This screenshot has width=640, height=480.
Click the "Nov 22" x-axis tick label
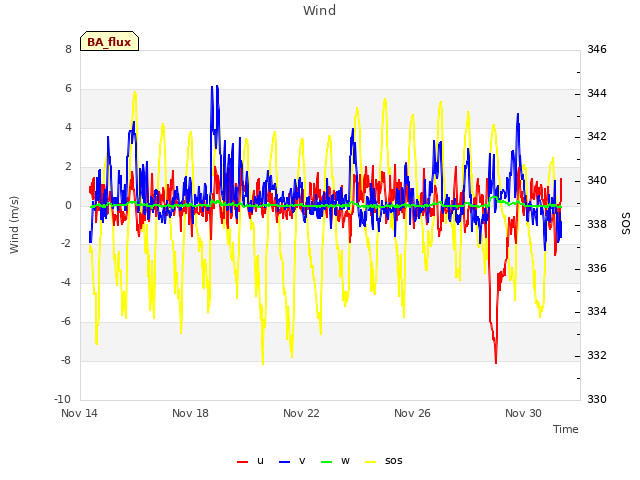click(x=301, y=413)
